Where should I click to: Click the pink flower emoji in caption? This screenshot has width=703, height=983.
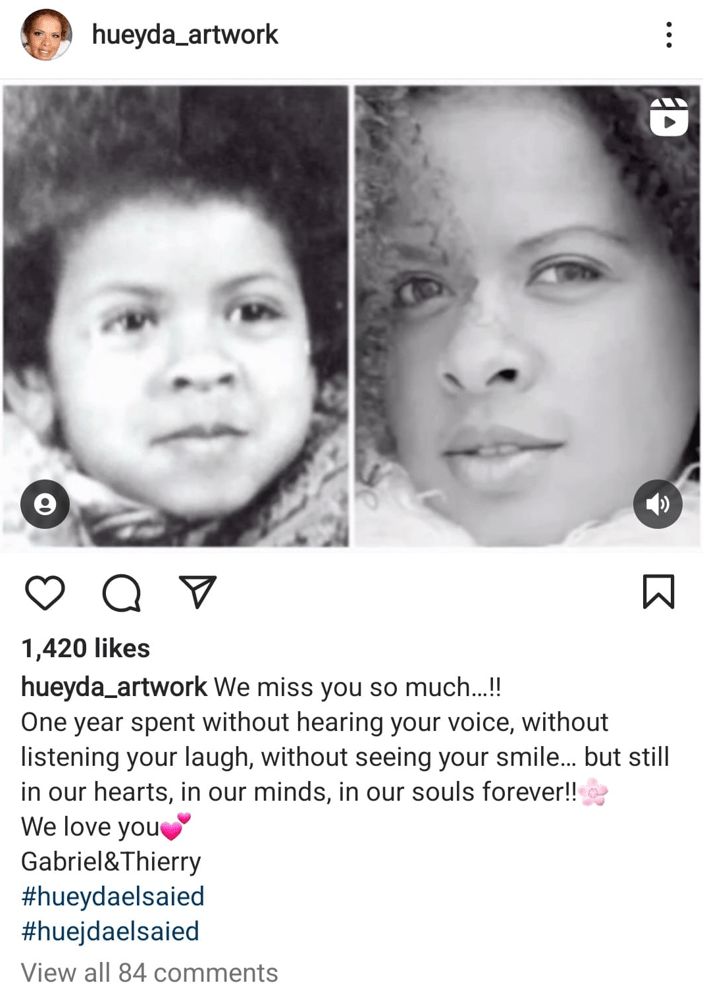coord(593,792)
